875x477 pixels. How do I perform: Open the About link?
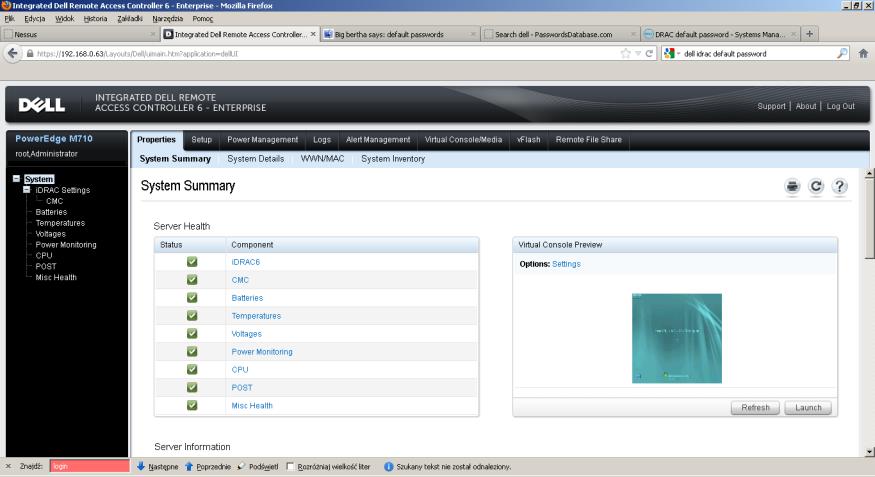(806, 106)
